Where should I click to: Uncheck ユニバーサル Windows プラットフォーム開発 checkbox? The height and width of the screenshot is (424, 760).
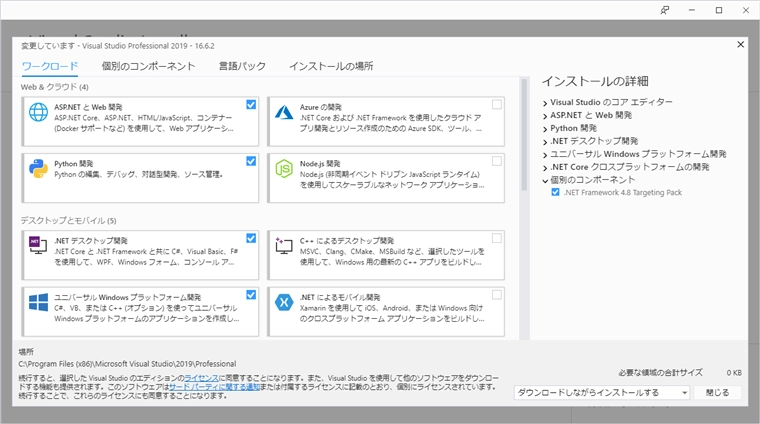[251, 295]
